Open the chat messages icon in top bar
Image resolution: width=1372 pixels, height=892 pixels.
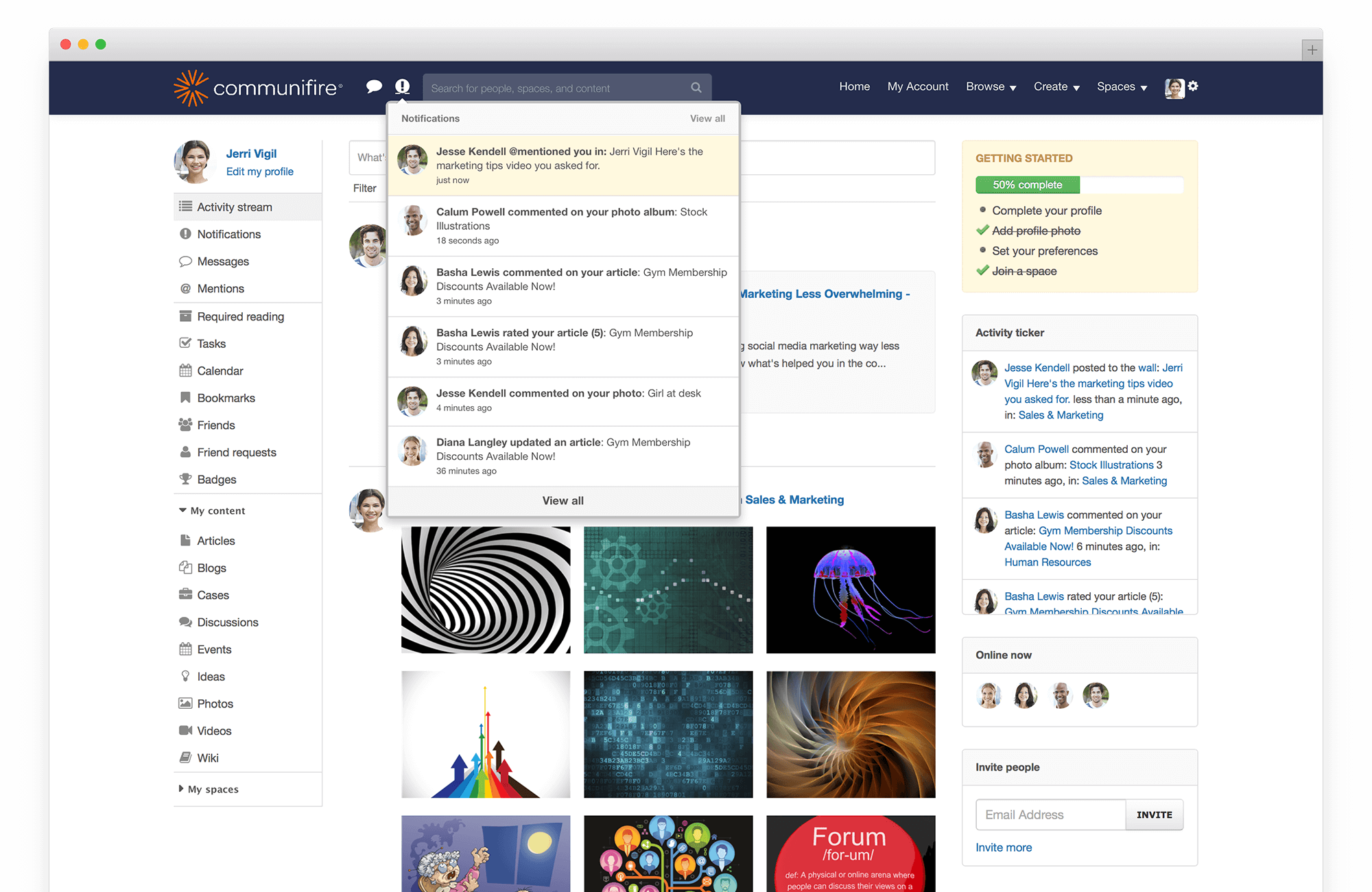coord(375,86)
